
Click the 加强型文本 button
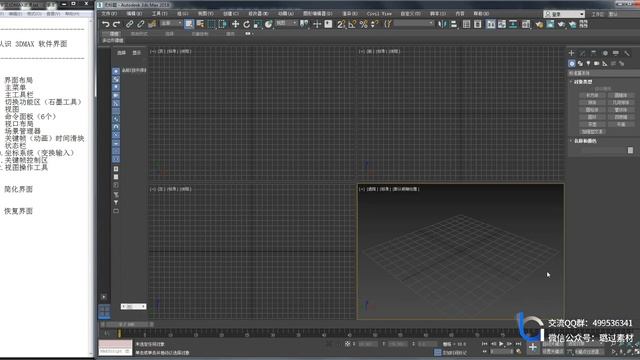click(x=592, y=132)
